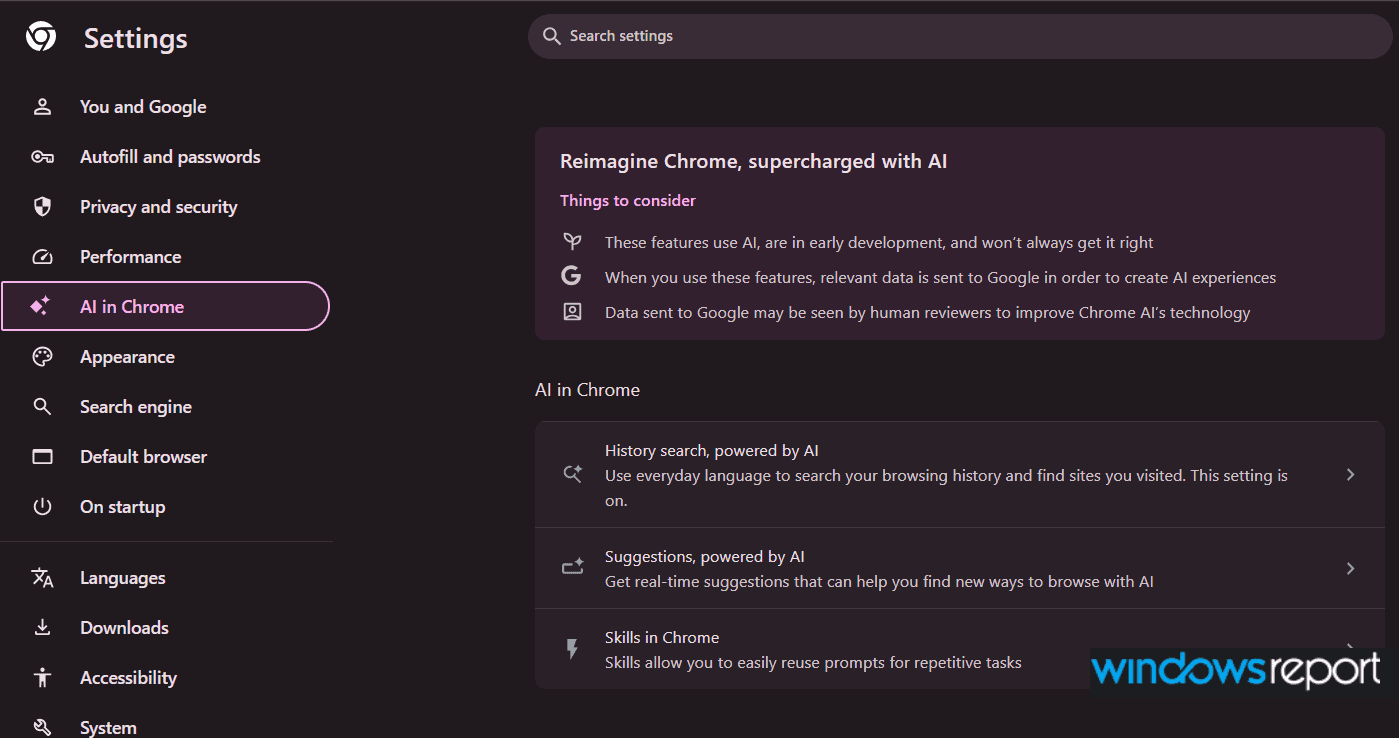1399x738 pixels.
Task: Click the 'Use everyday language' description text
Action: tap(946, 488)
